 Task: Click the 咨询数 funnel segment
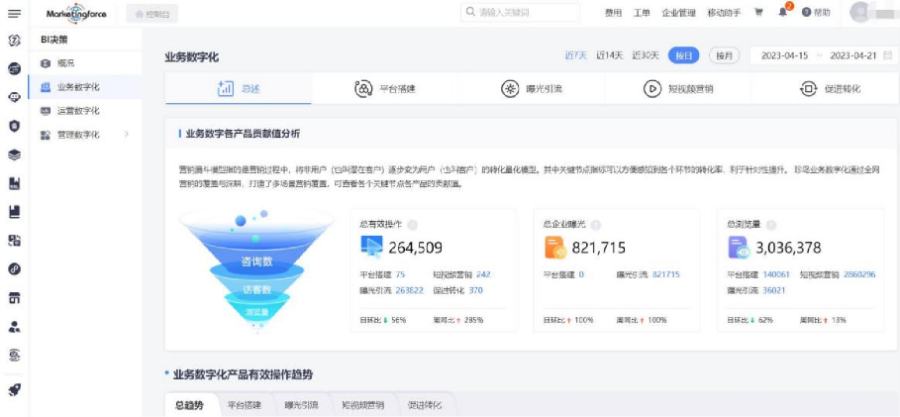[x=257, y=262]
